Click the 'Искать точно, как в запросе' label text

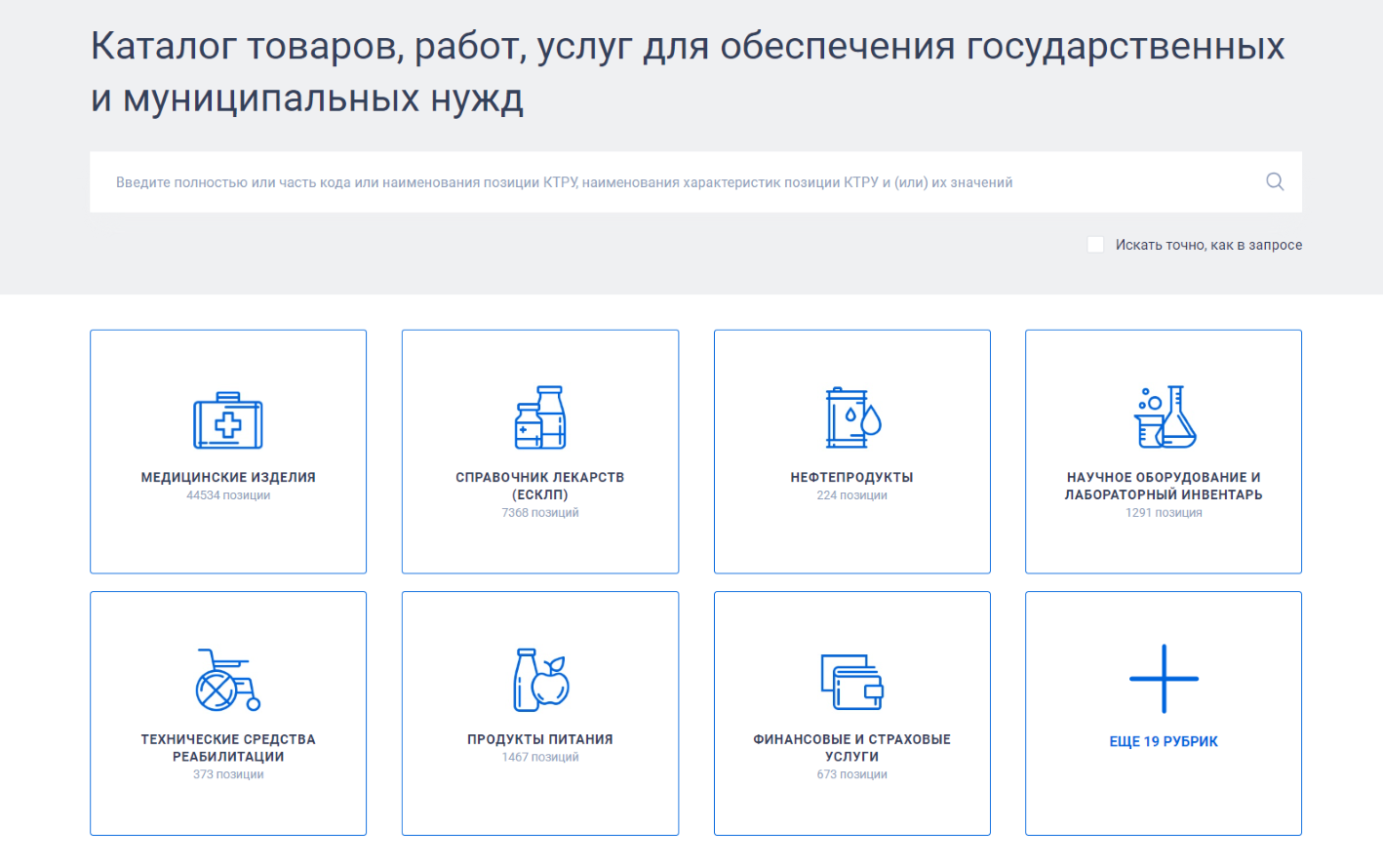1208,245
